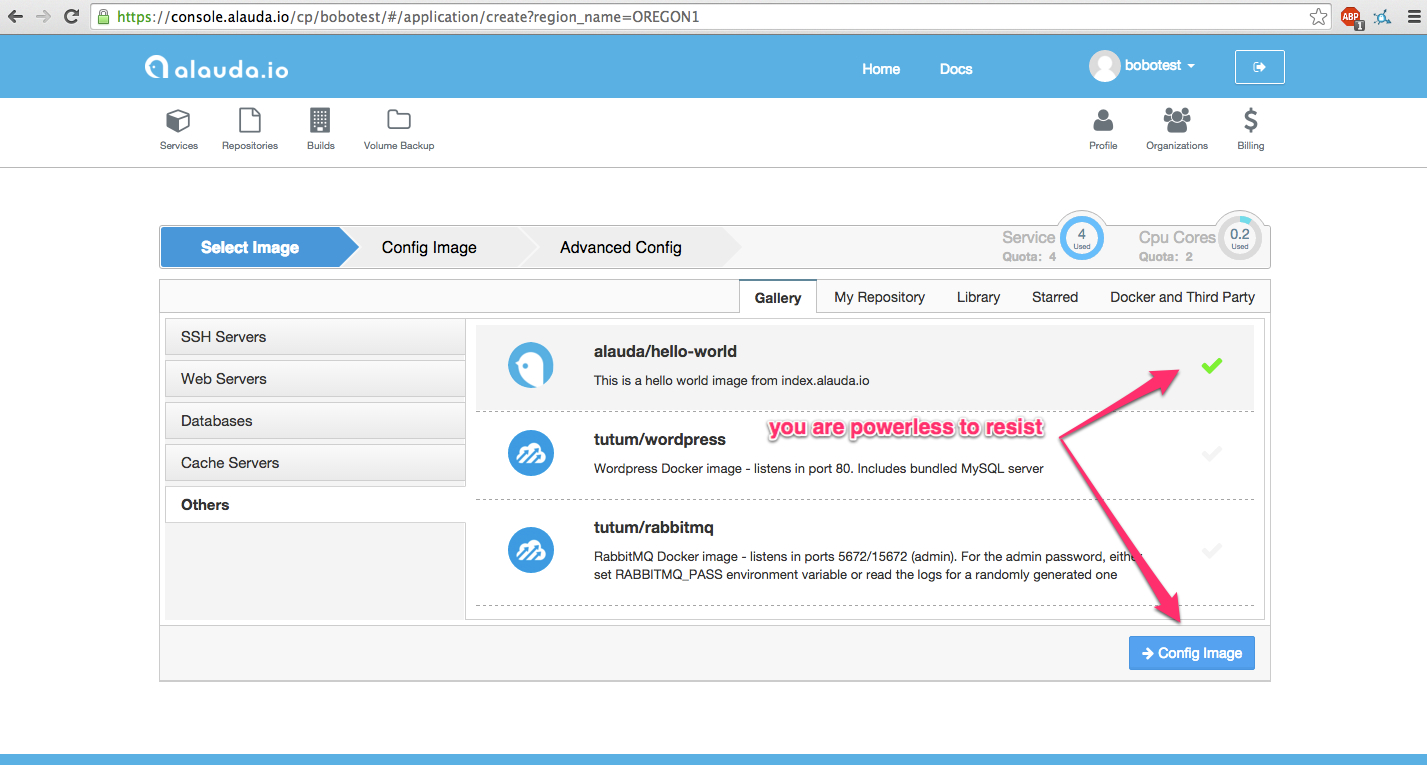The width and height of the screenshot is (1427, 765).
Task: Go to the Advanced Config step
Action: coord(621,247)
